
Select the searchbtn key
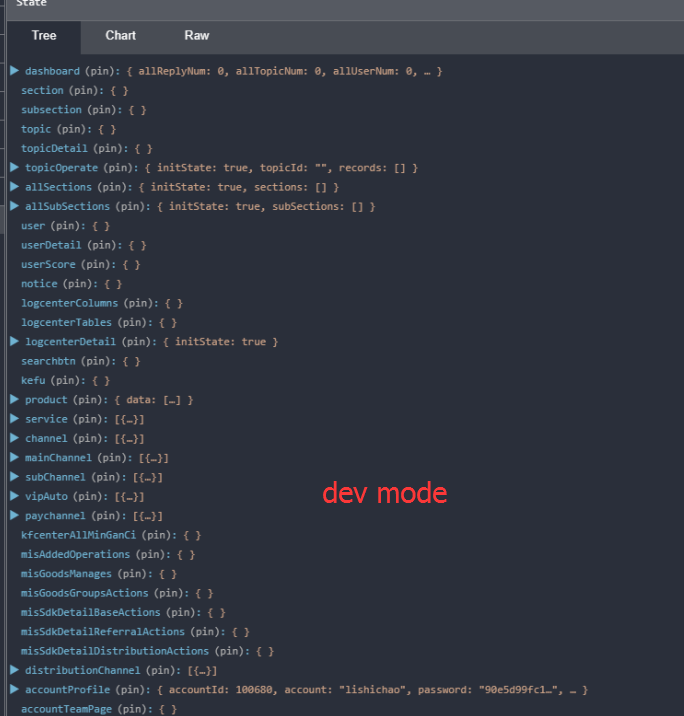pyautogui.click(x=48, y=361)
